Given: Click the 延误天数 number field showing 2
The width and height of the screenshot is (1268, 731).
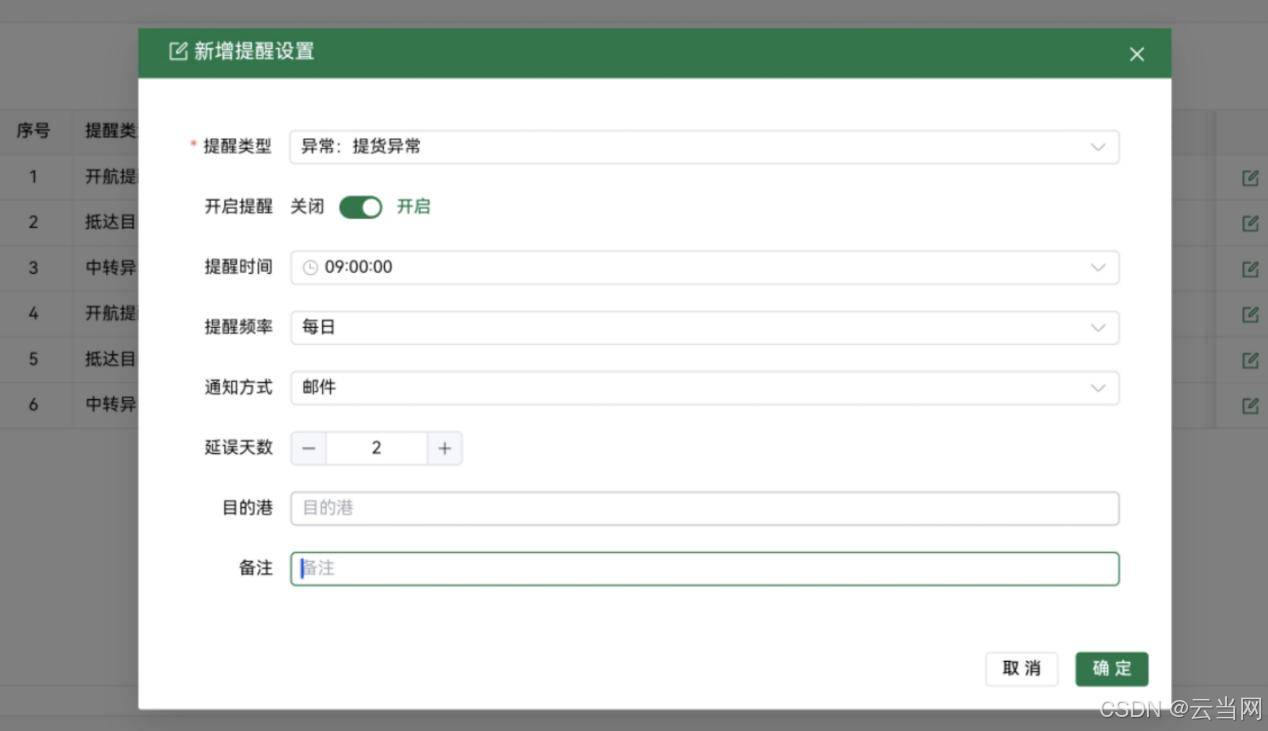Looking at the screenshot, I should [x=376, y=448].
